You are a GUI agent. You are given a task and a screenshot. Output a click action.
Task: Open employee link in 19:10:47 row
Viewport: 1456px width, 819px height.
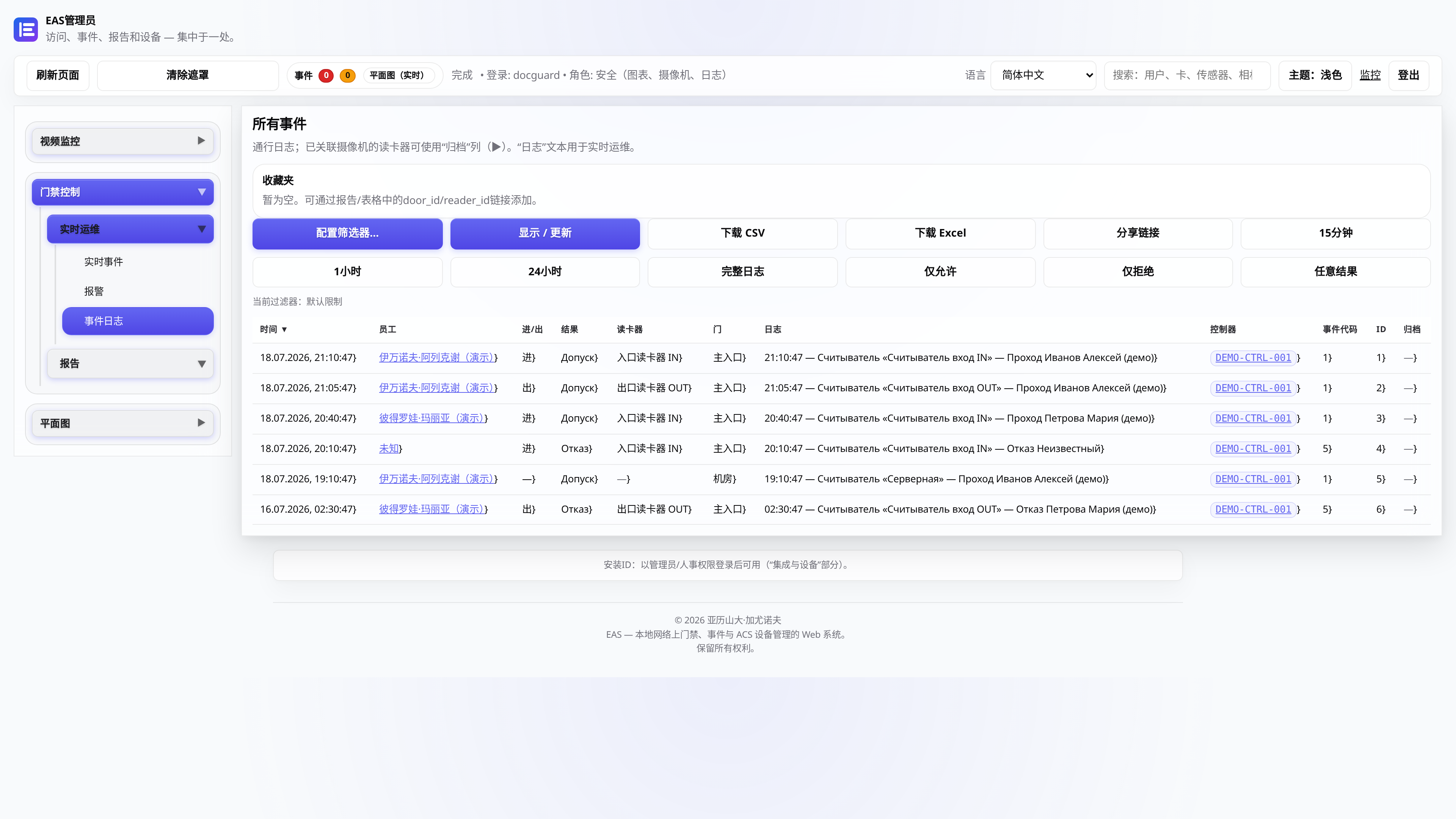(436, 479)
